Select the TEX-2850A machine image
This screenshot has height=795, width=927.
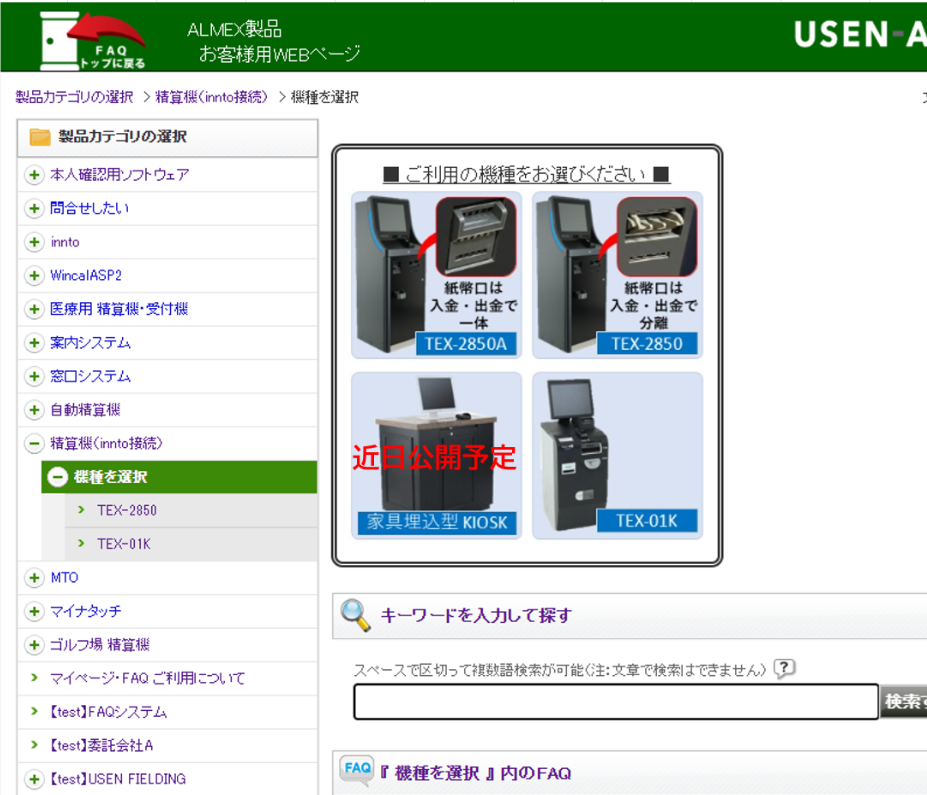coord(436,275)
